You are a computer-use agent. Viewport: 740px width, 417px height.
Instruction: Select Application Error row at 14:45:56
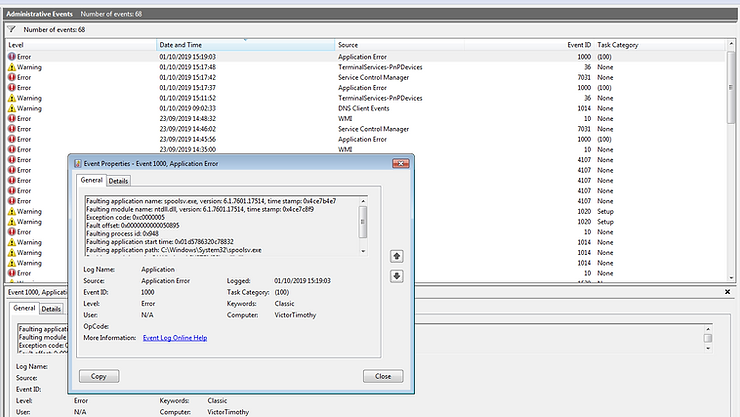click(x=366, y=139)
